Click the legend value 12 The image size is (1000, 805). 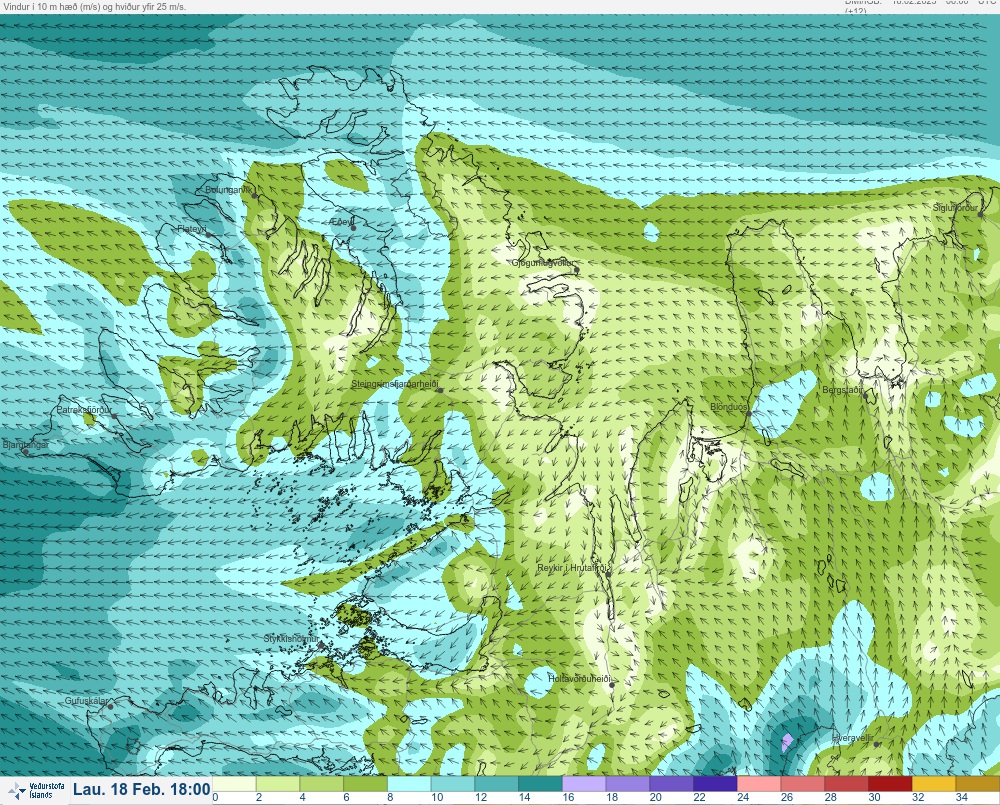[481, 797]
